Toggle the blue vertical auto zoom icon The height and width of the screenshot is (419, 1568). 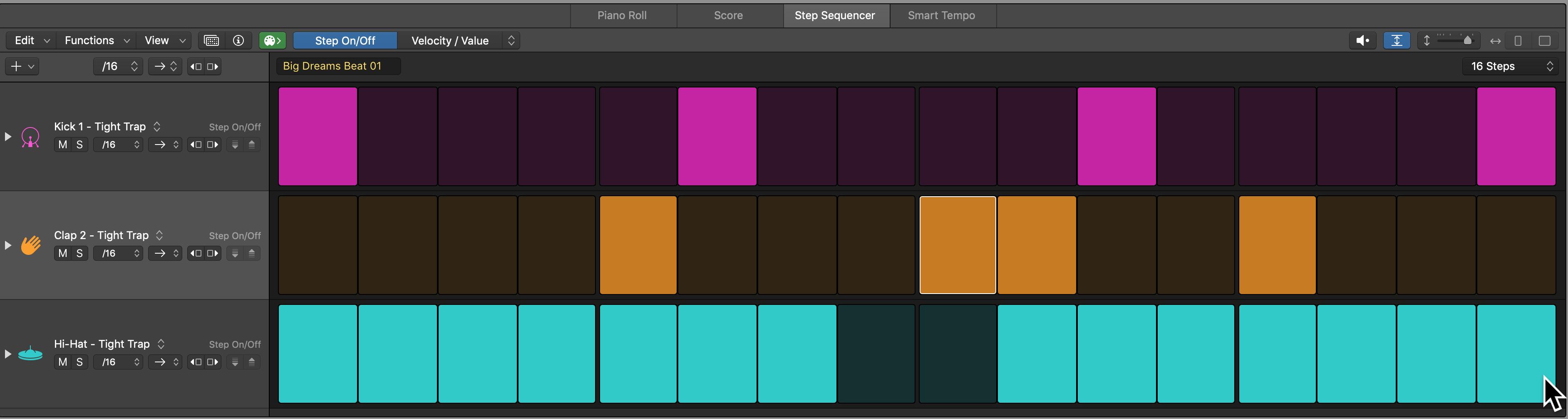(x=1397, y=40)
